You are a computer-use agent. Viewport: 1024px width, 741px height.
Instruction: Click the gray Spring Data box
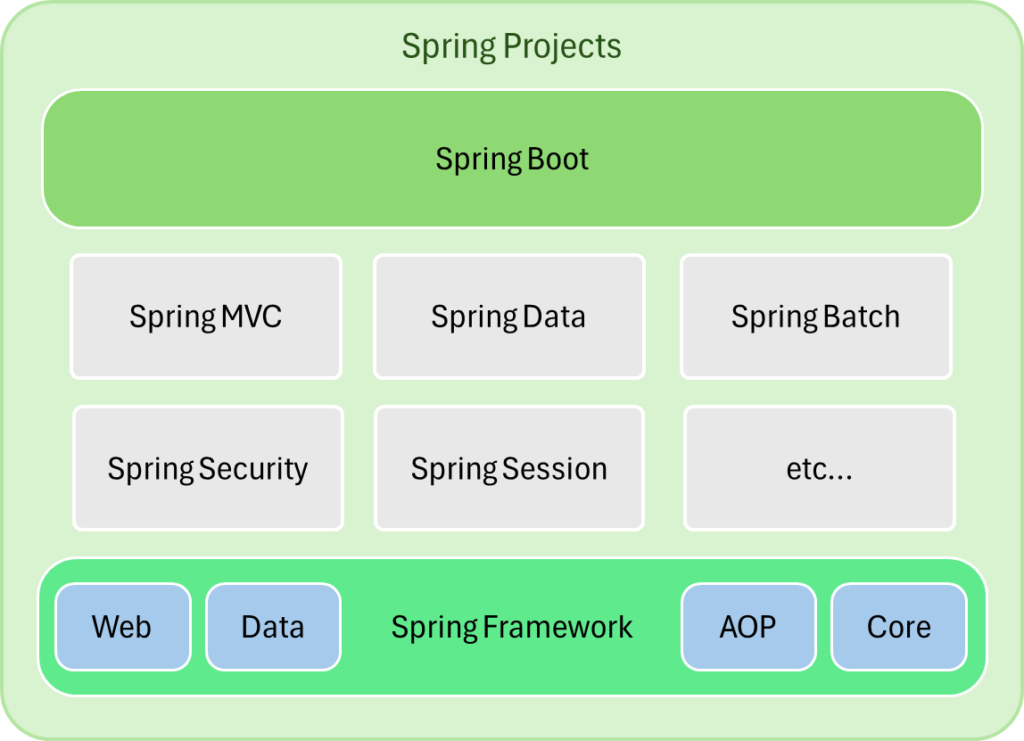click(509, 317)
